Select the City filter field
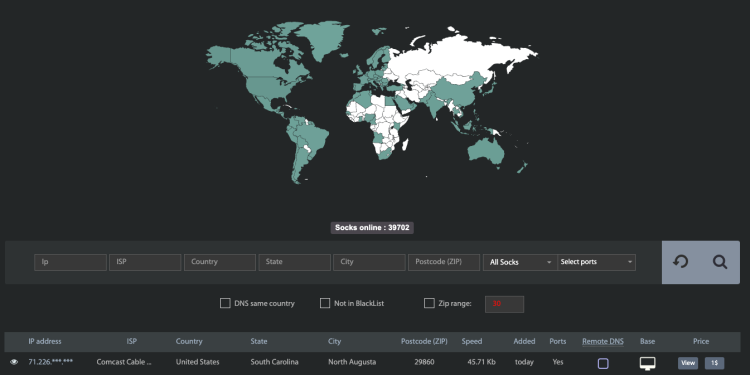The height and width of the screenshot is (375, 750). pos(369,262)
